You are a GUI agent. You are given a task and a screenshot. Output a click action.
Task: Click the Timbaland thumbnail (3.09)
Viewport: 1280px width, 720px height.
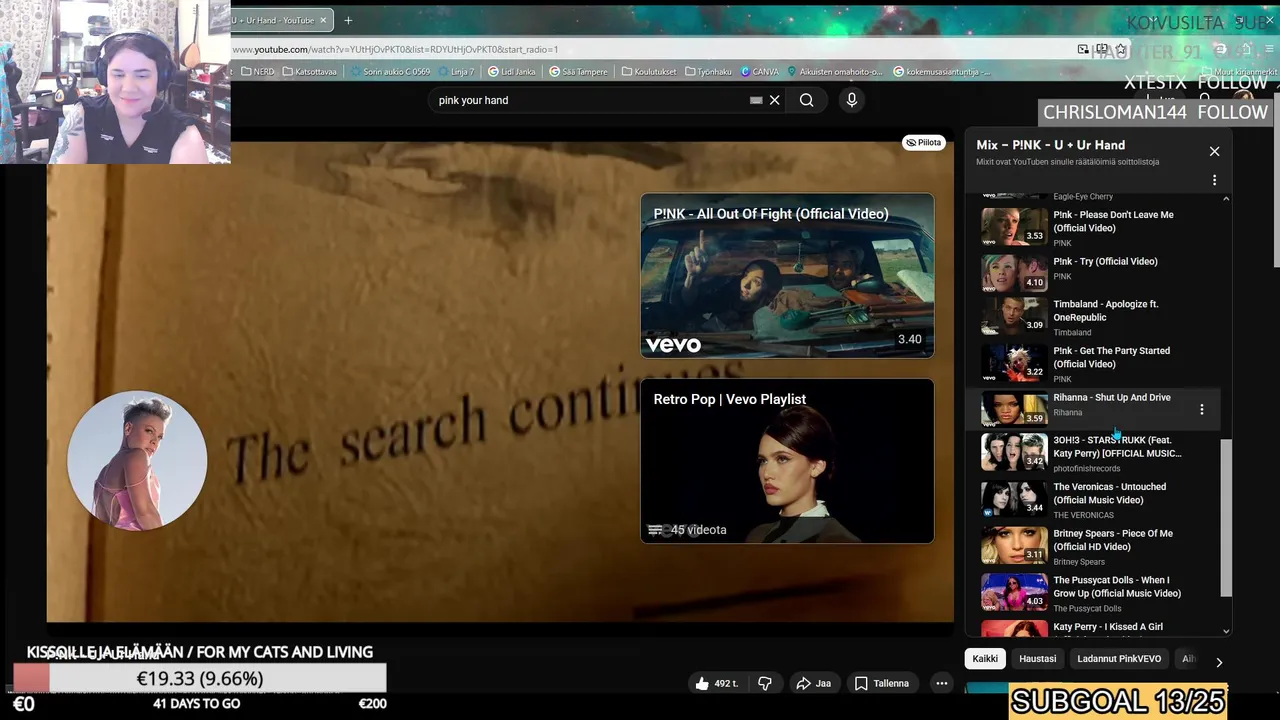coord(1014,316)
